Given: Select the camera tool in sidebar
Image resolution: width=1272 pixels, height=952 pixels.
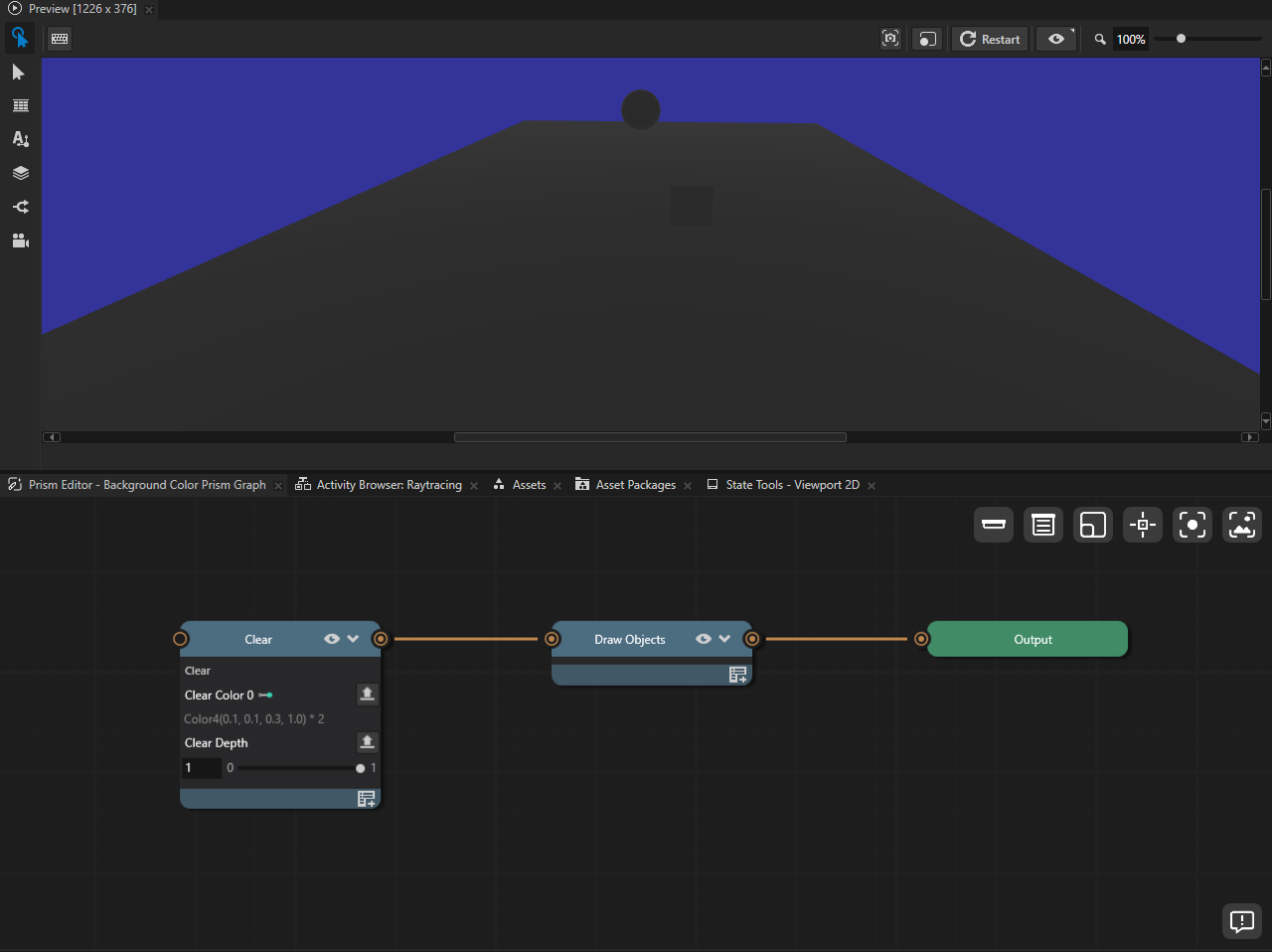Looking at the screenshot, I should pos(20,240).
